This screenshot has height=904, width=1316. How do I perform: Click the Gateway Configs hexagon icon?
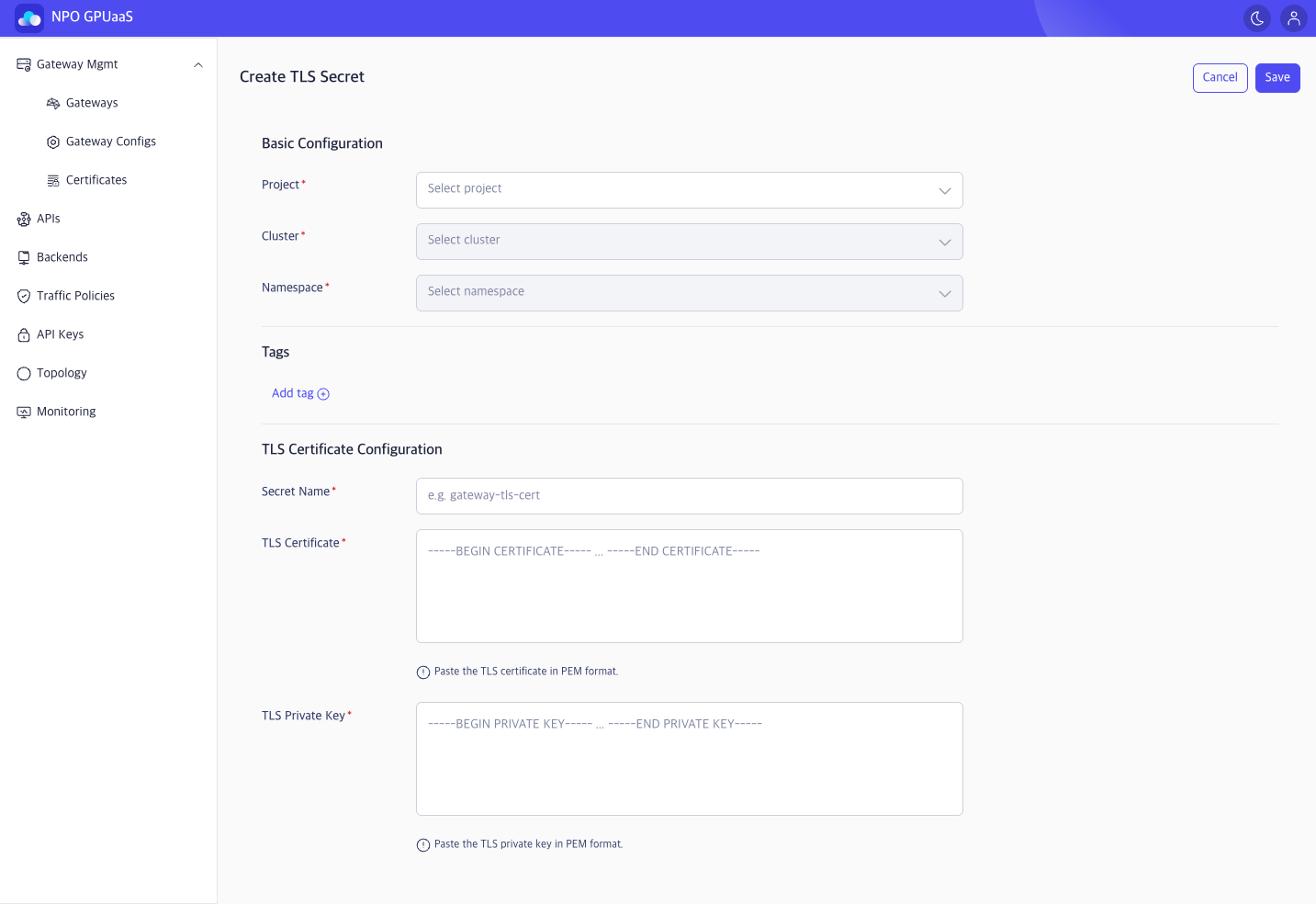pos(53,141)
